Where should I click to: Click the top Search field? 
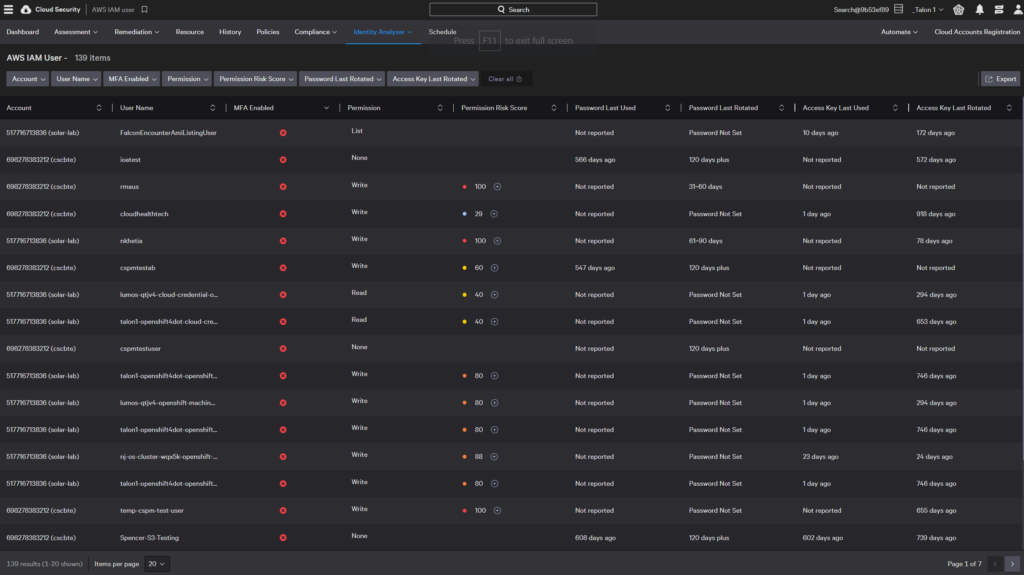pos(513,10)
